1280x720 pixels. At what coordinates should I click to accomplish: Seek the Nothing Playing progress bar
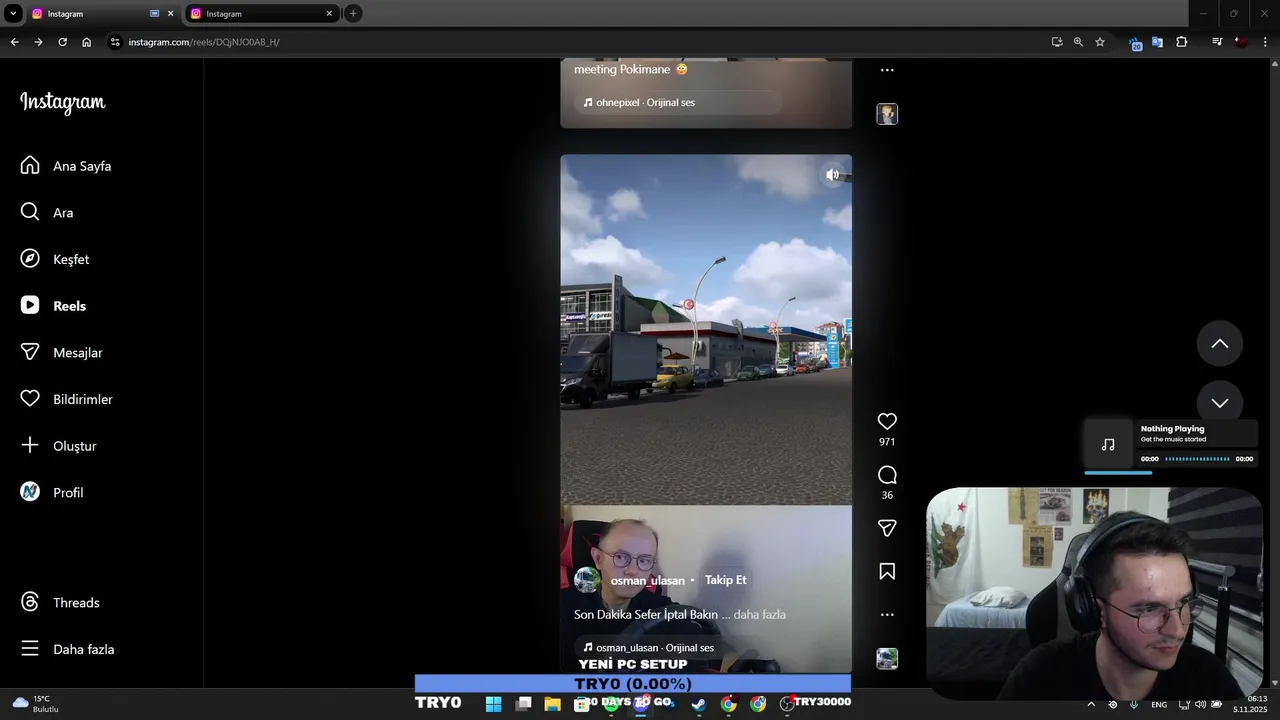click(1197, 459)
